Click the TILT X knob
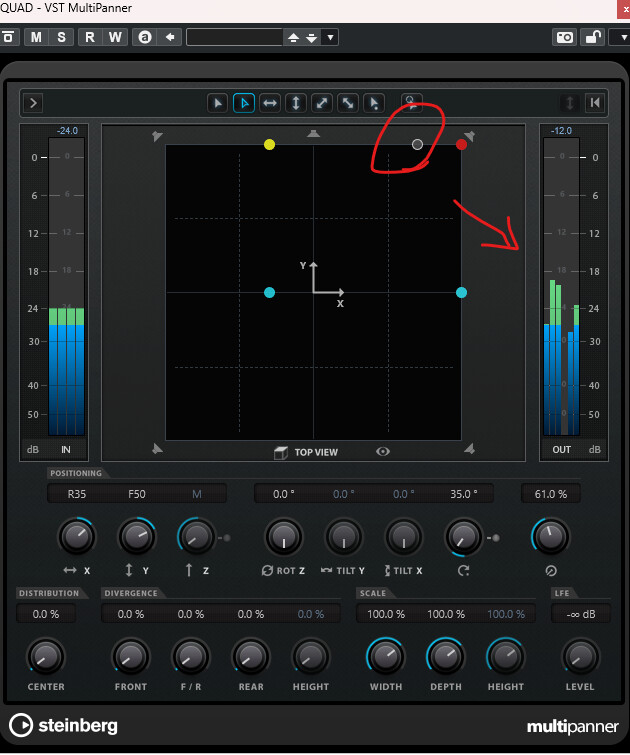 (x=404, y=536)
